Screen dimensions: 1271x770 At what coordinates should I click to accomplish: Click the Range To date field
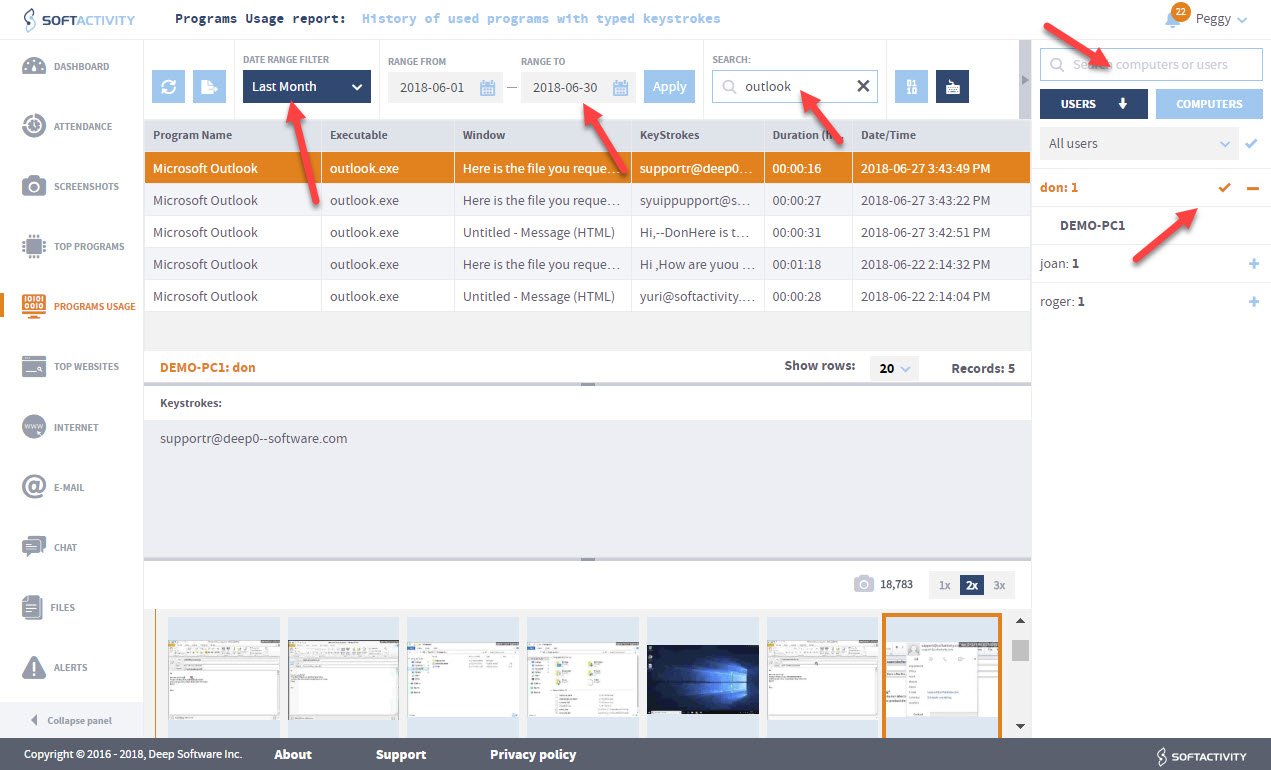tap(577, 87)
